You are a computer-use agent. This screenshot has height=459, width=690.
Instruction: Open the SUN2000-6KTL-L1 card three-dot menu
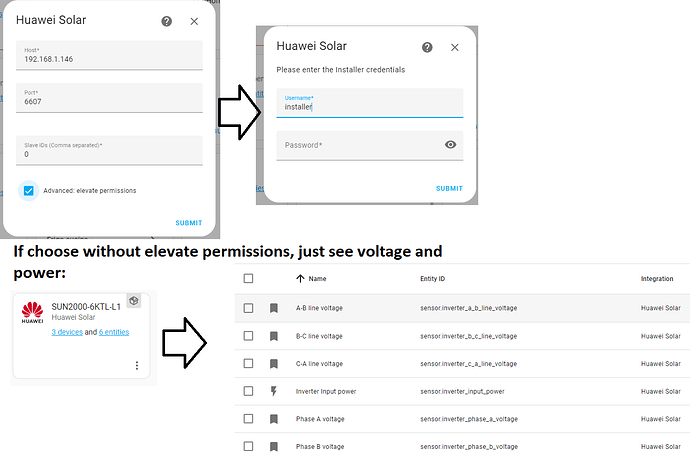pos(137,365)
